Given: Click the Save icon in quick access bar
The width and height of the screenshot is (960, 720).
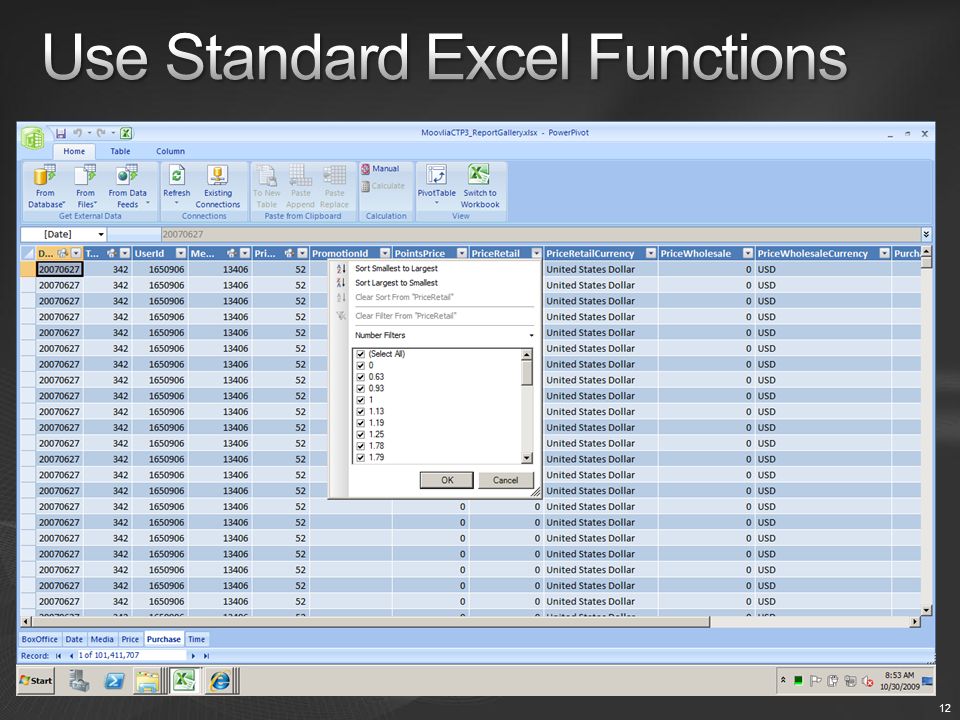Looking at the screenshot, I should point(61,133).
